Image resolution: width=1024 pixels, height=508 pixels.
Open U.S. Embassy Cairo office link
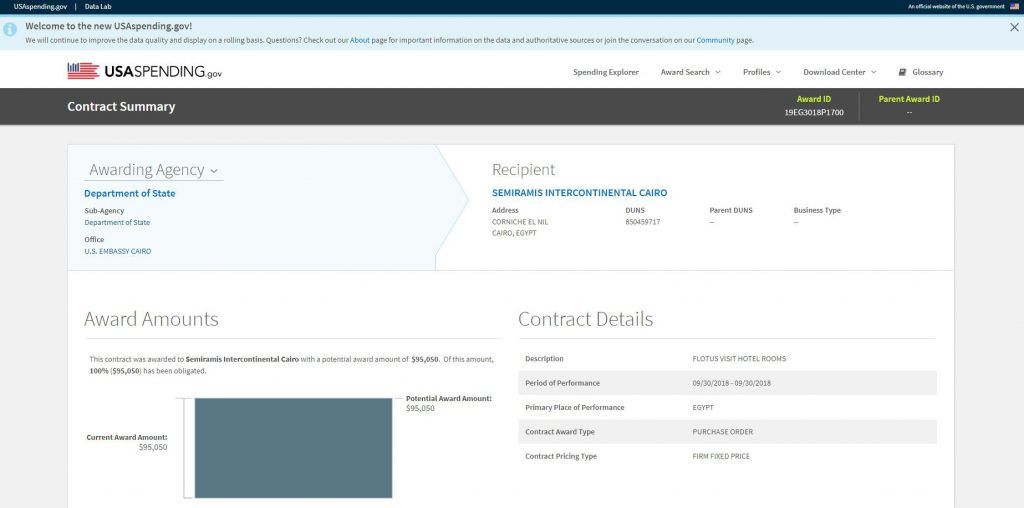point(117,251)
